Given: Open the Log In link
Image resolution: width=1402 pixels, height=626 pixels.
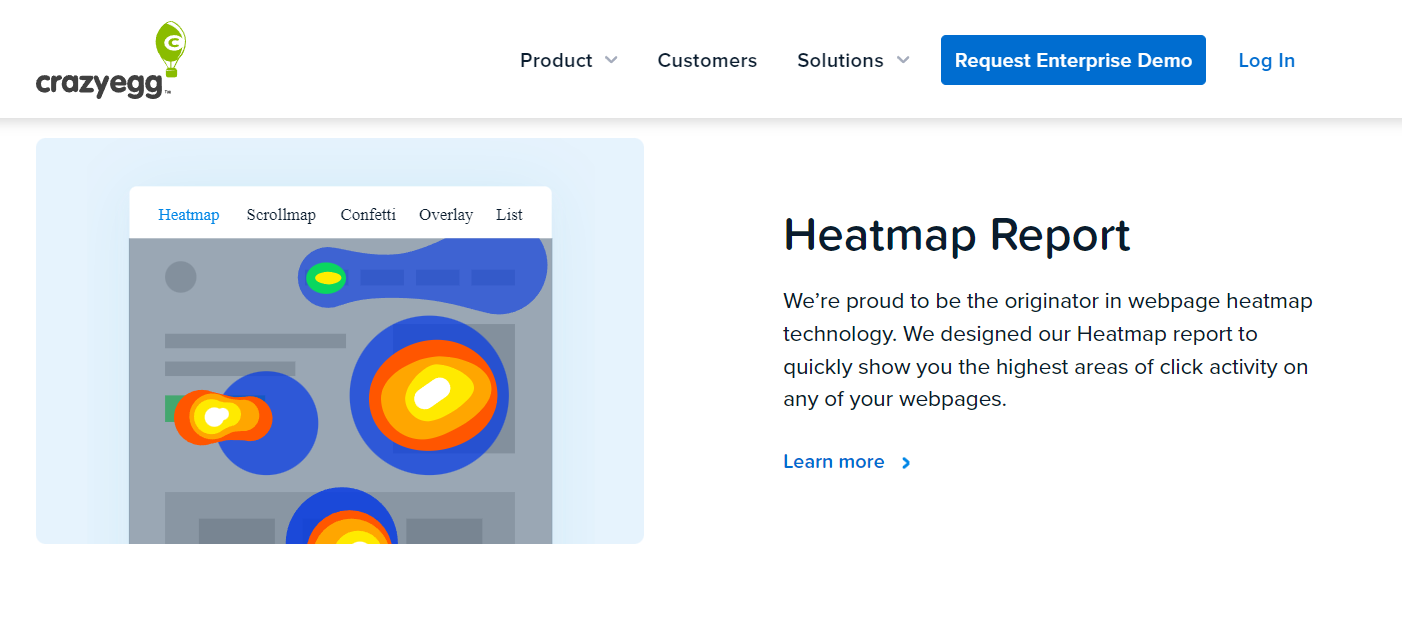Looking at the screenshot, I should [1266, 60].
